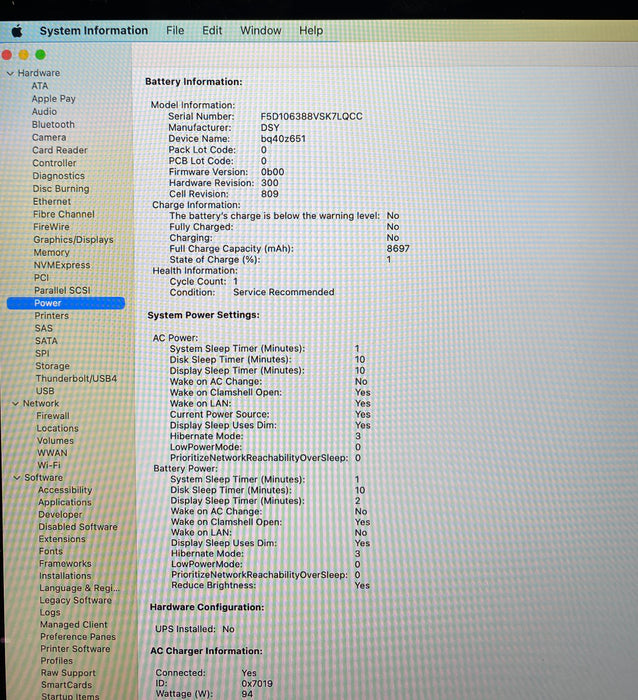Viewport: 638px width, 700px height.
Task: Select ATA in the sidebar
Action: (40, 86)
